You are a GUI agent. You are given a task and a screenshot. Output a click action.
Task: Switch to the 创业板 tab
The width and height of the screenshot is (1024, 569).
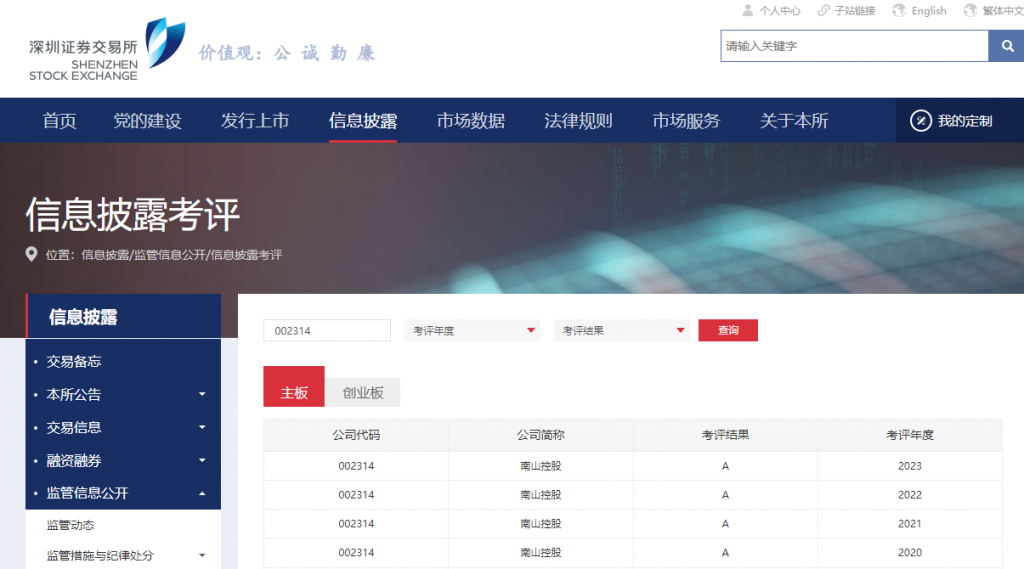pos(363,393)
